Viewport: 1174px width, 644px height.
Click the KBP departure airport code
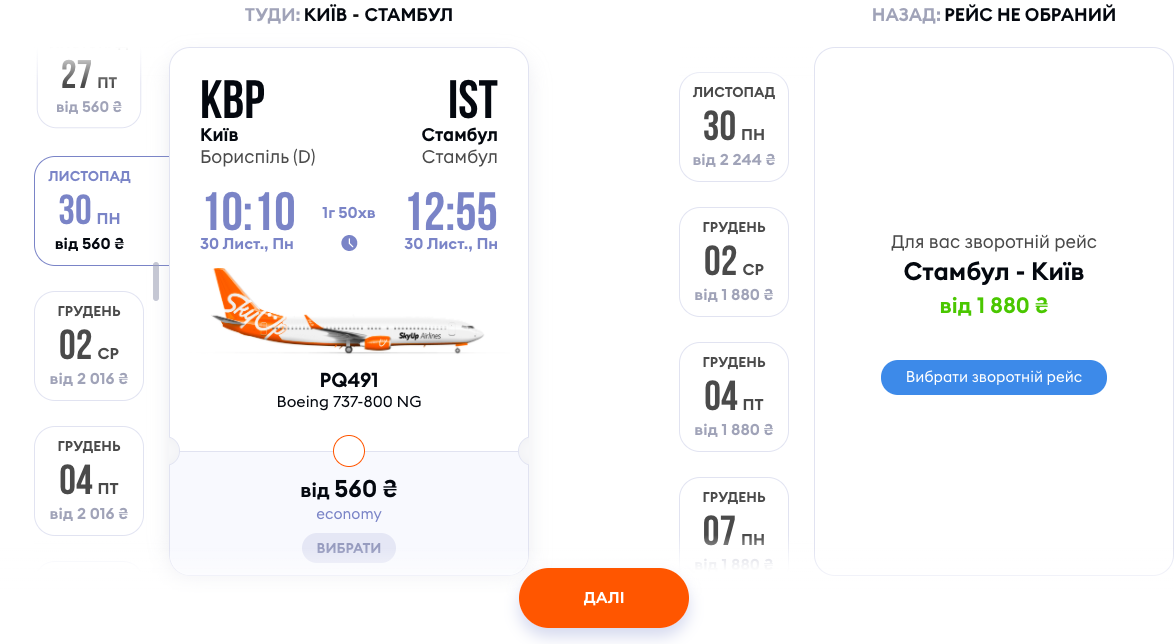[232, 99]
